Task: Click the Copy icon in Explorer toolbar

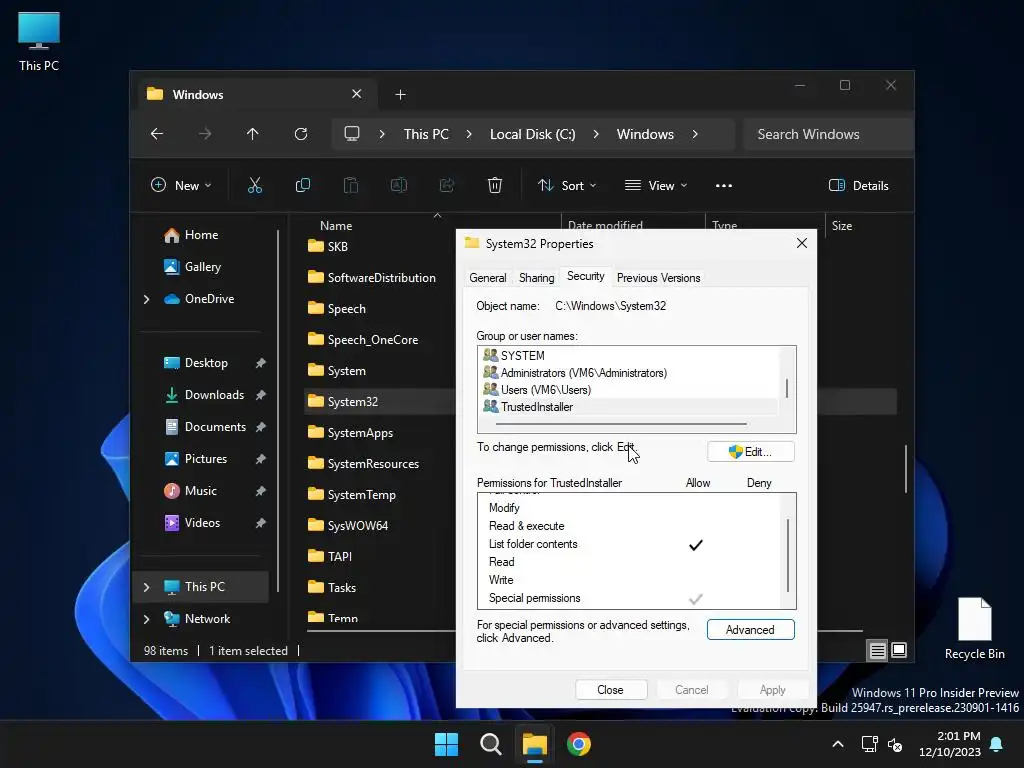Action: 302,185
